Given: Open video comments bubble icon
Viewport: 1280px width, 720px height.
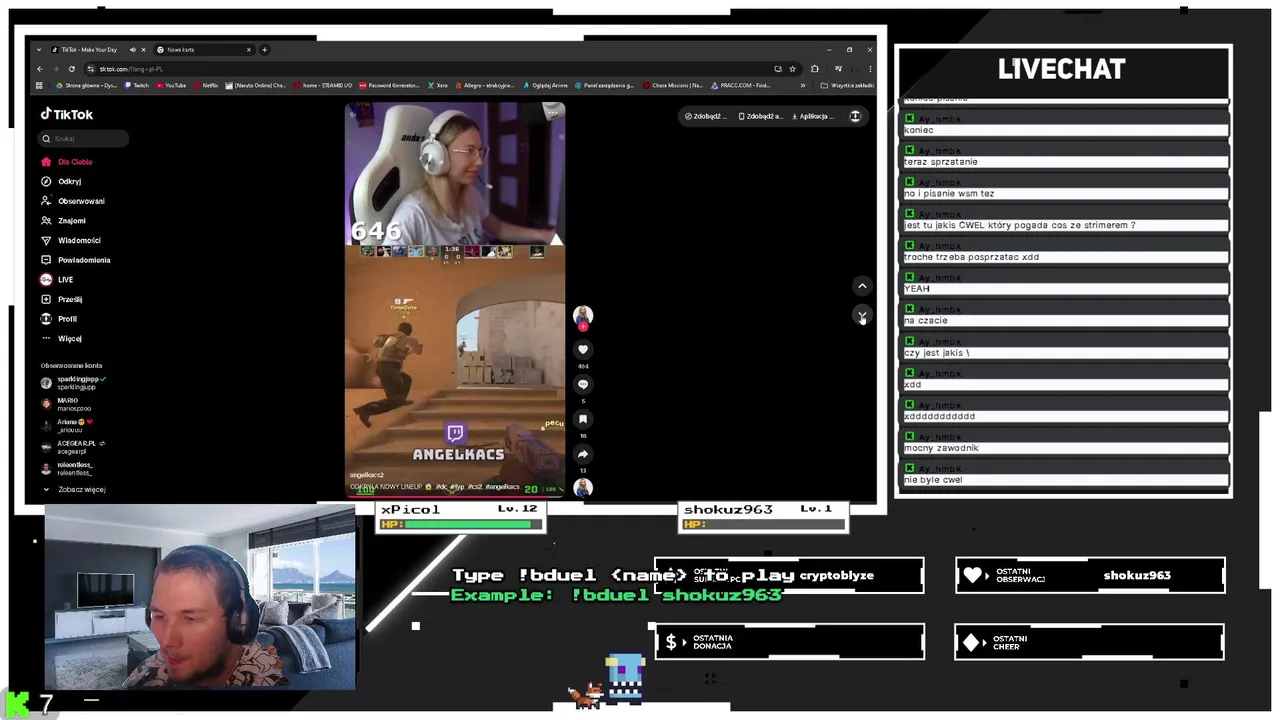Looking at the screenshot, I should point(583,384).
